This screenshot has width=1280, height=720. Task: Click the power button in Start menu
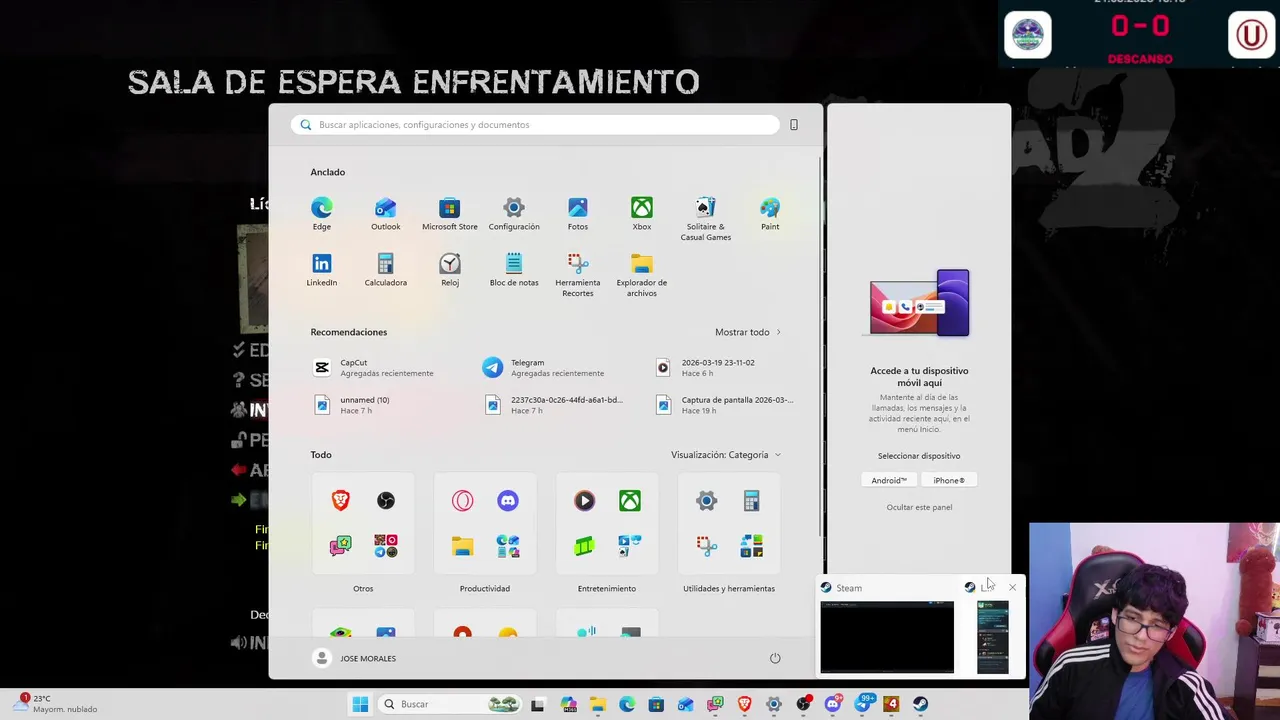click(x=775, y=658)
